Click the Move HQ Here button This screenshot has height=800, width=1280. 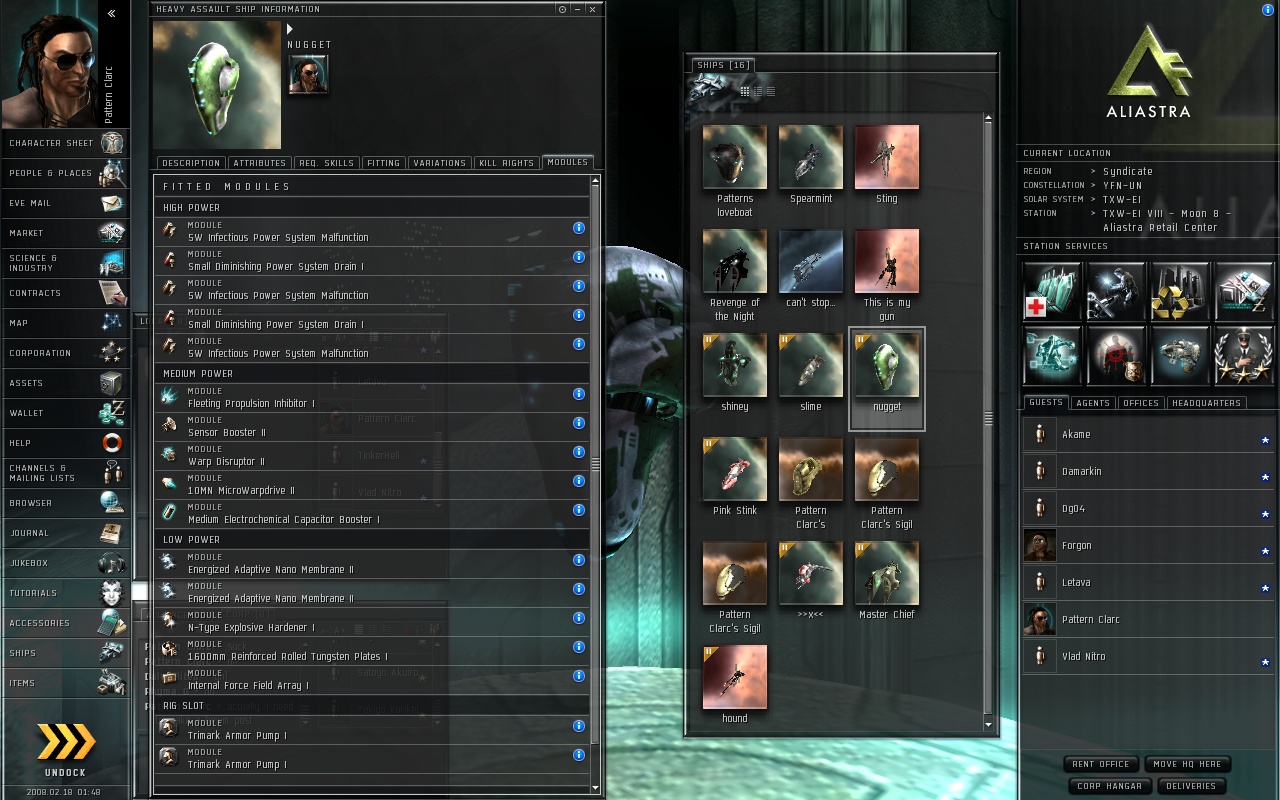tap(1187, 764)
